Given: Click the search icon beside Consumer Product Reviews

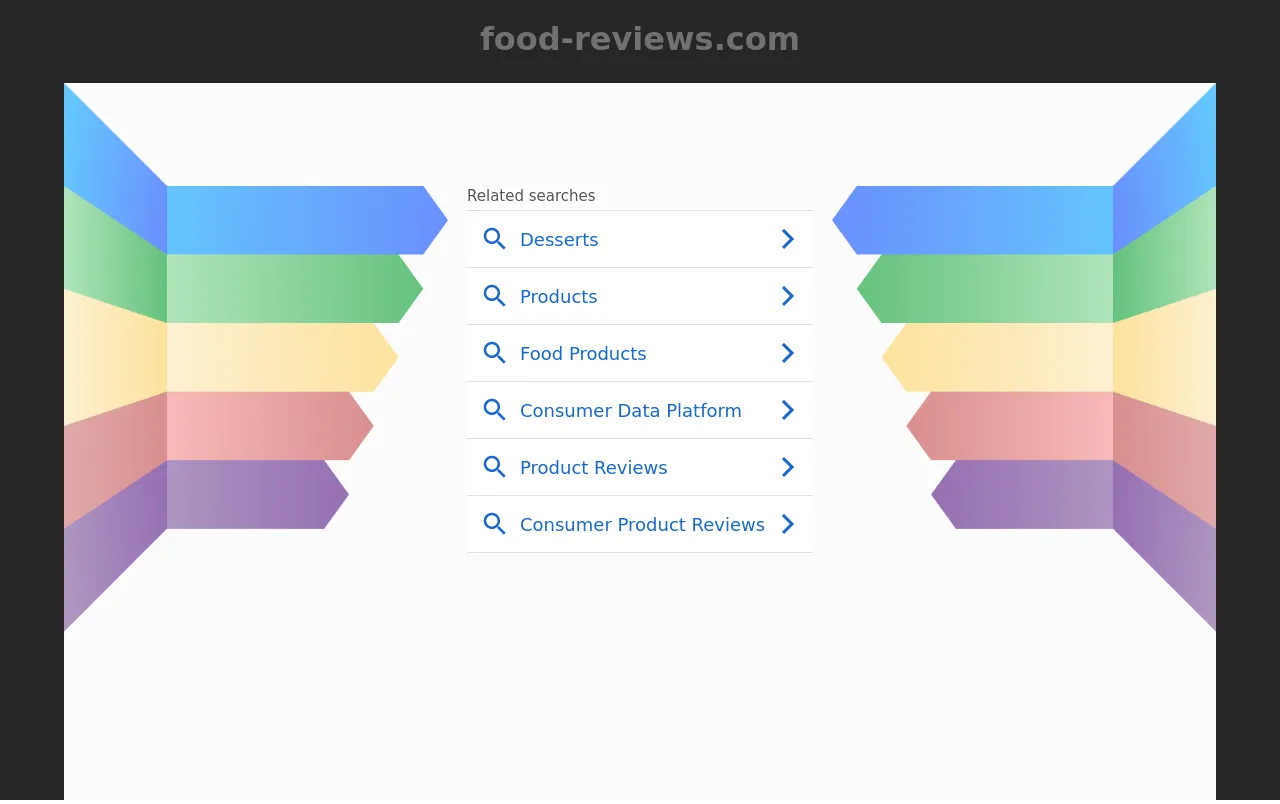Looking at the screenshot, I should point(494,524).
